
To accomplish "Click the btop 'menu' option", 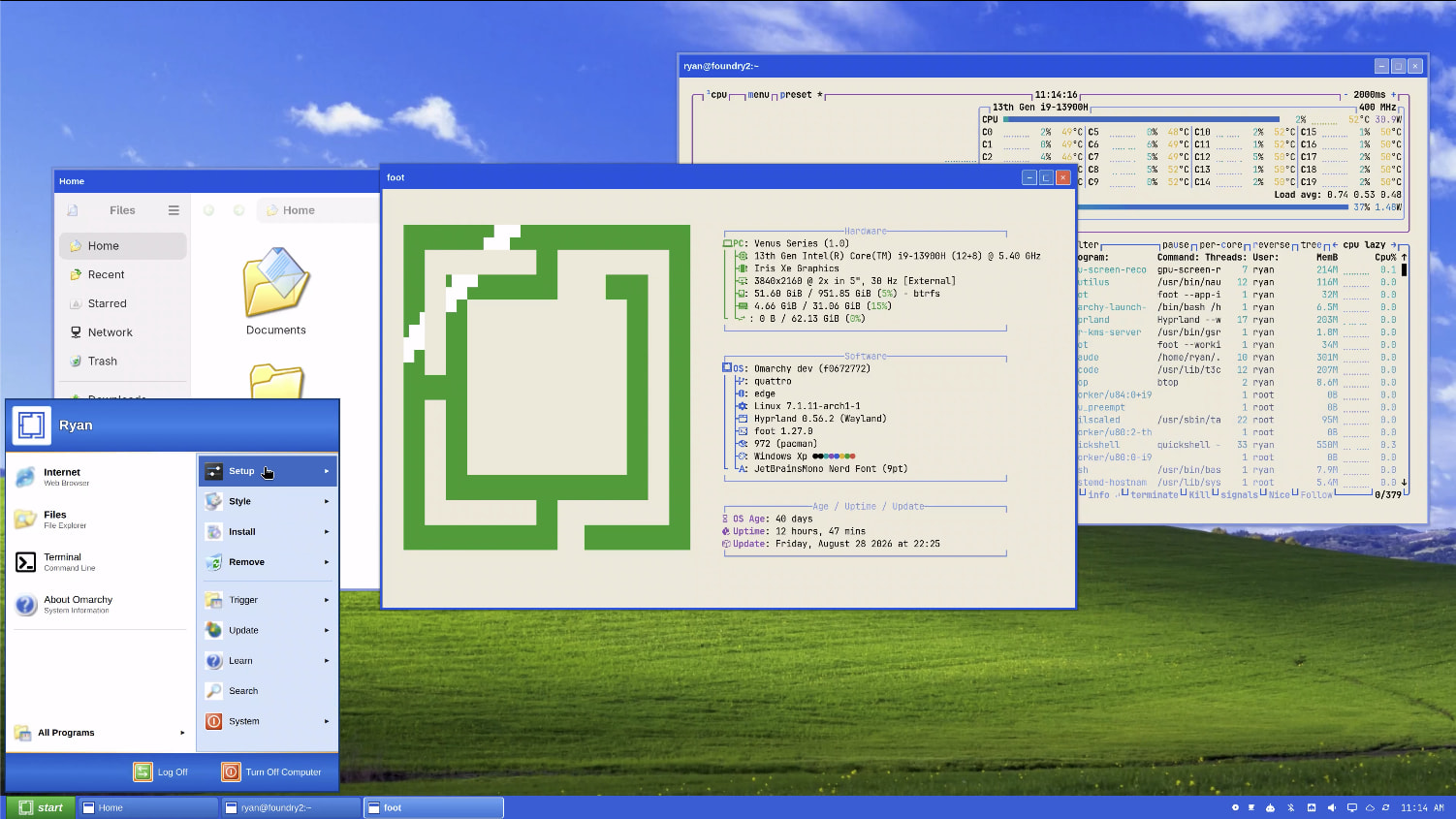I will point(758,95).
